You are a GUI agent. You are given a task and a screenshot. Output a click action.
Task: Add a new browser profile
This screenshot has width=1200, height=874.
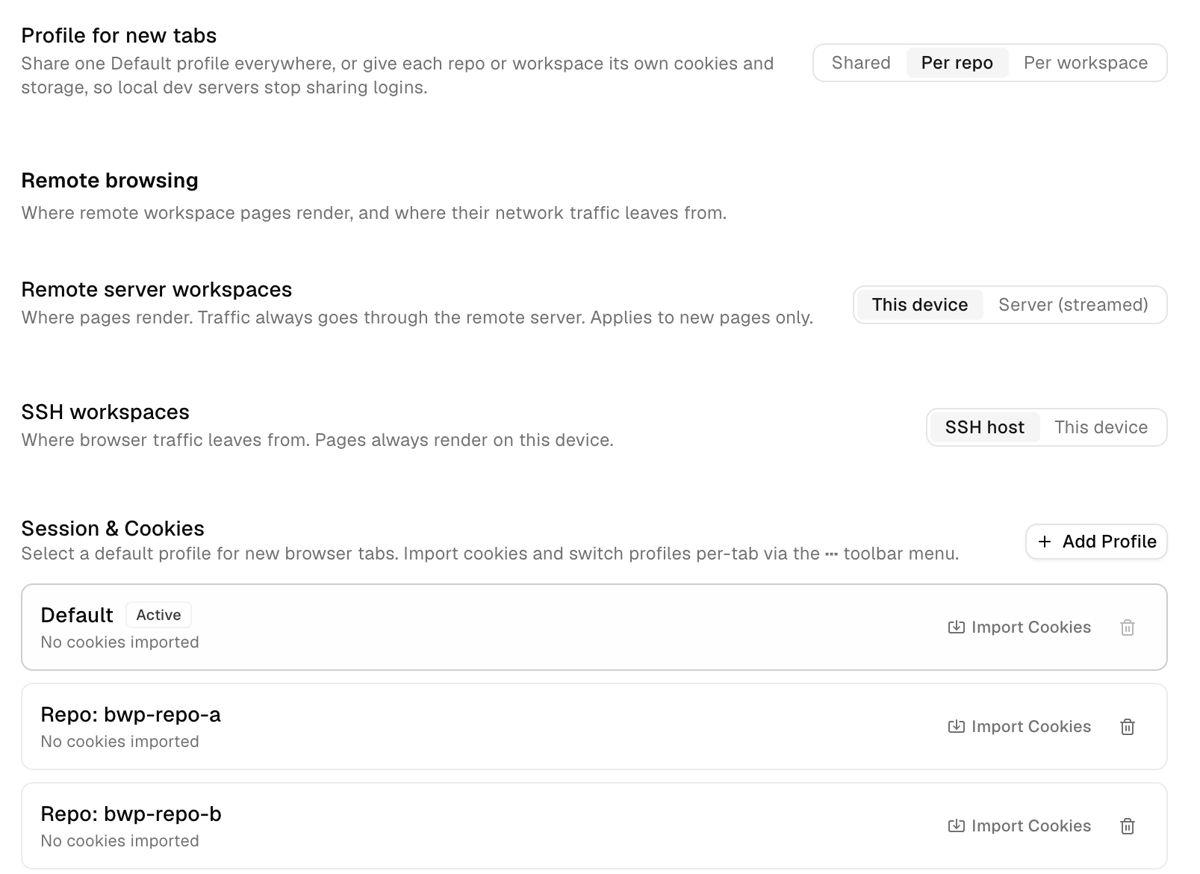(1096, 541)
